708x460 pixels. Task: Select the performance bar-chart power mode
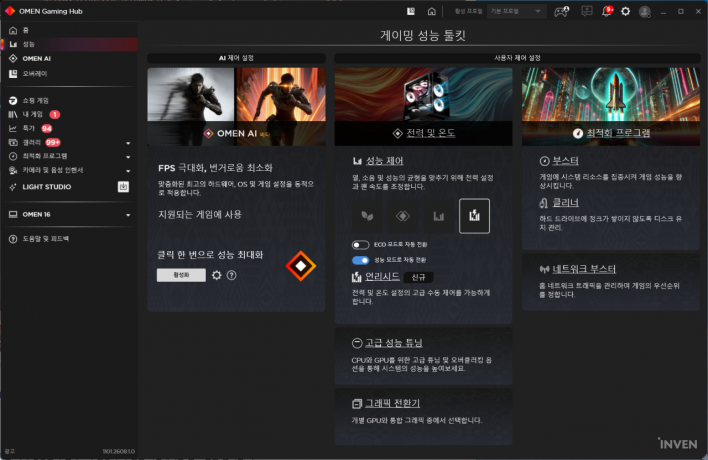pyautogui.click(x=438, y=216)
